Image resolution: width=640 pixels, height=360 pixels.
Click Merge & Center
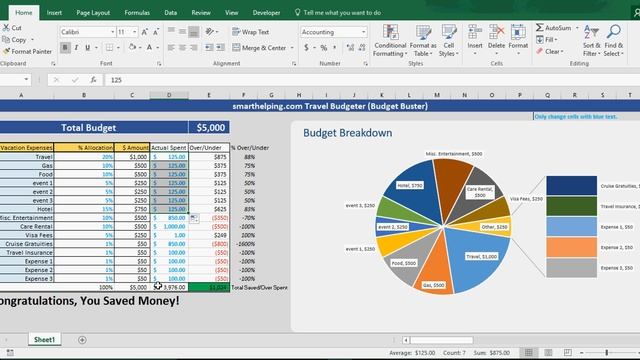click(260, 48)
